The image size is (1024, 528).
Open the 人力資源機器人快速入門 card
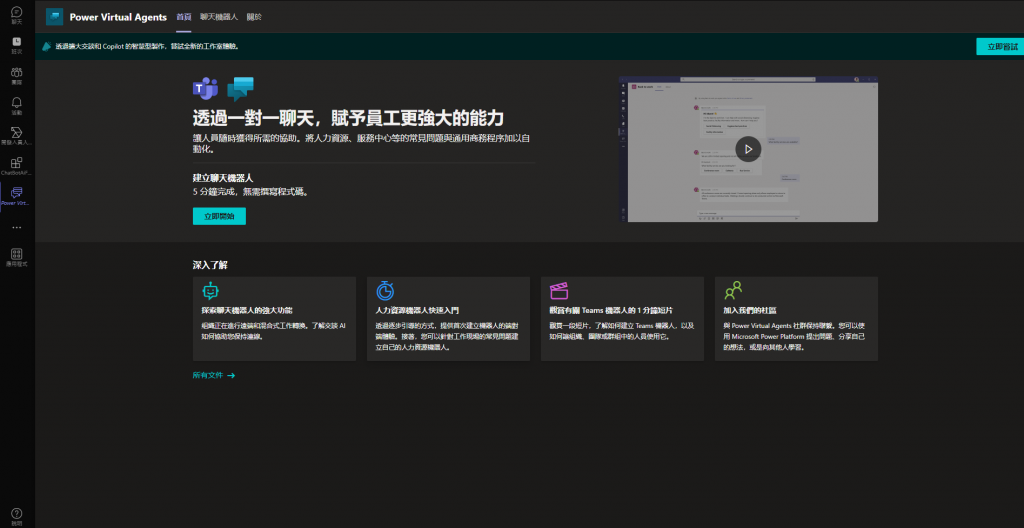448,318
